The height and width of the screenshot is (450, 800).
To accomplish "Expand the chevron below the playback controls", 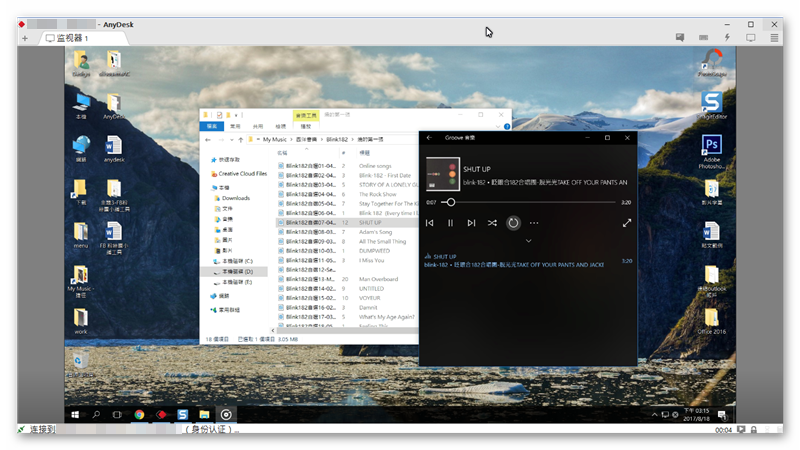I will (528, 241).
